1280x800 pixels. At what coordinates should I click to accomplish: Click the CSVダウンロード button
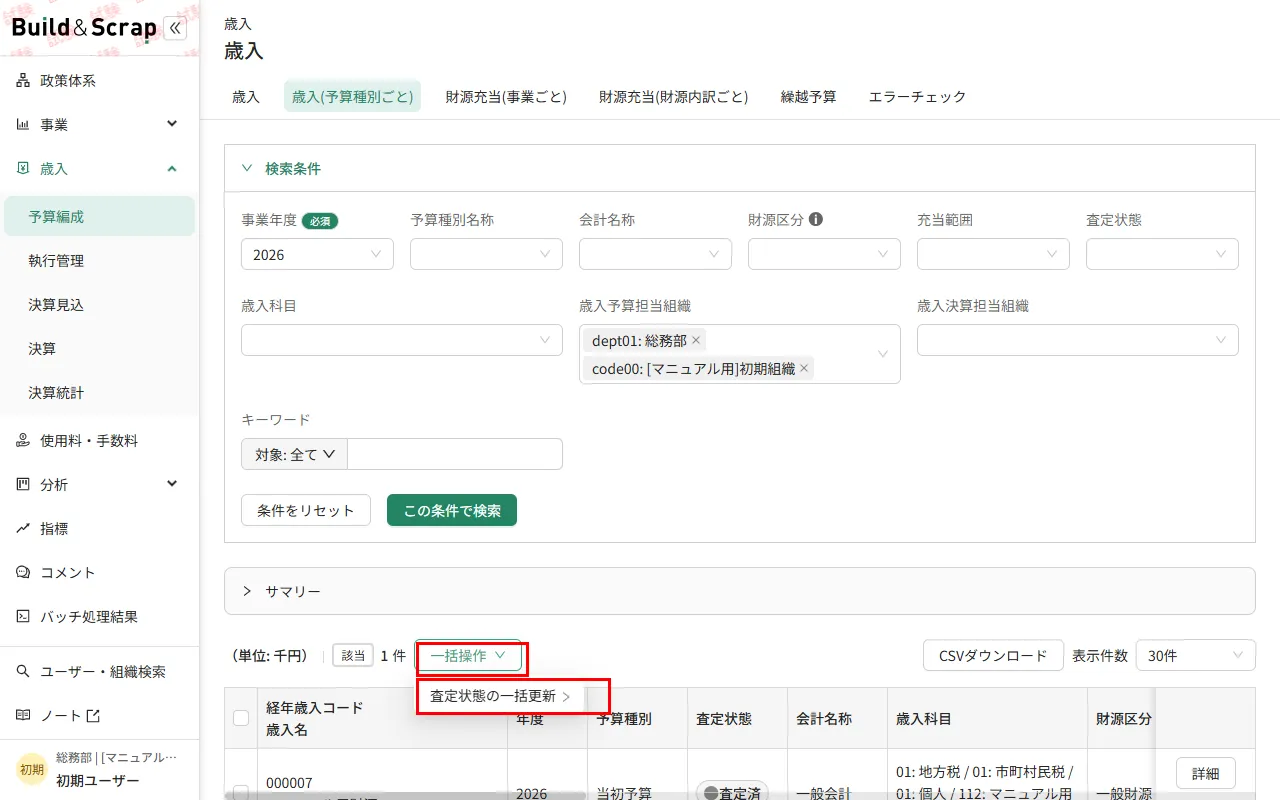click(x=993, y=656)
